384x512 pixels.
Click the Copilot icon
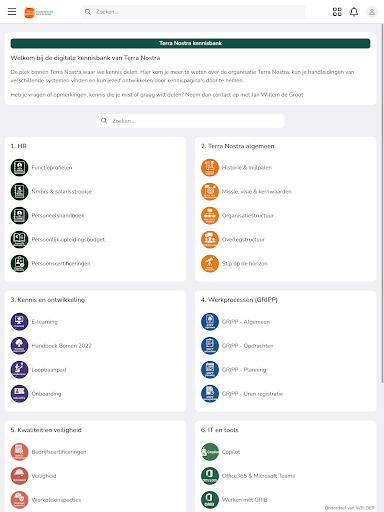click(210, 452)
